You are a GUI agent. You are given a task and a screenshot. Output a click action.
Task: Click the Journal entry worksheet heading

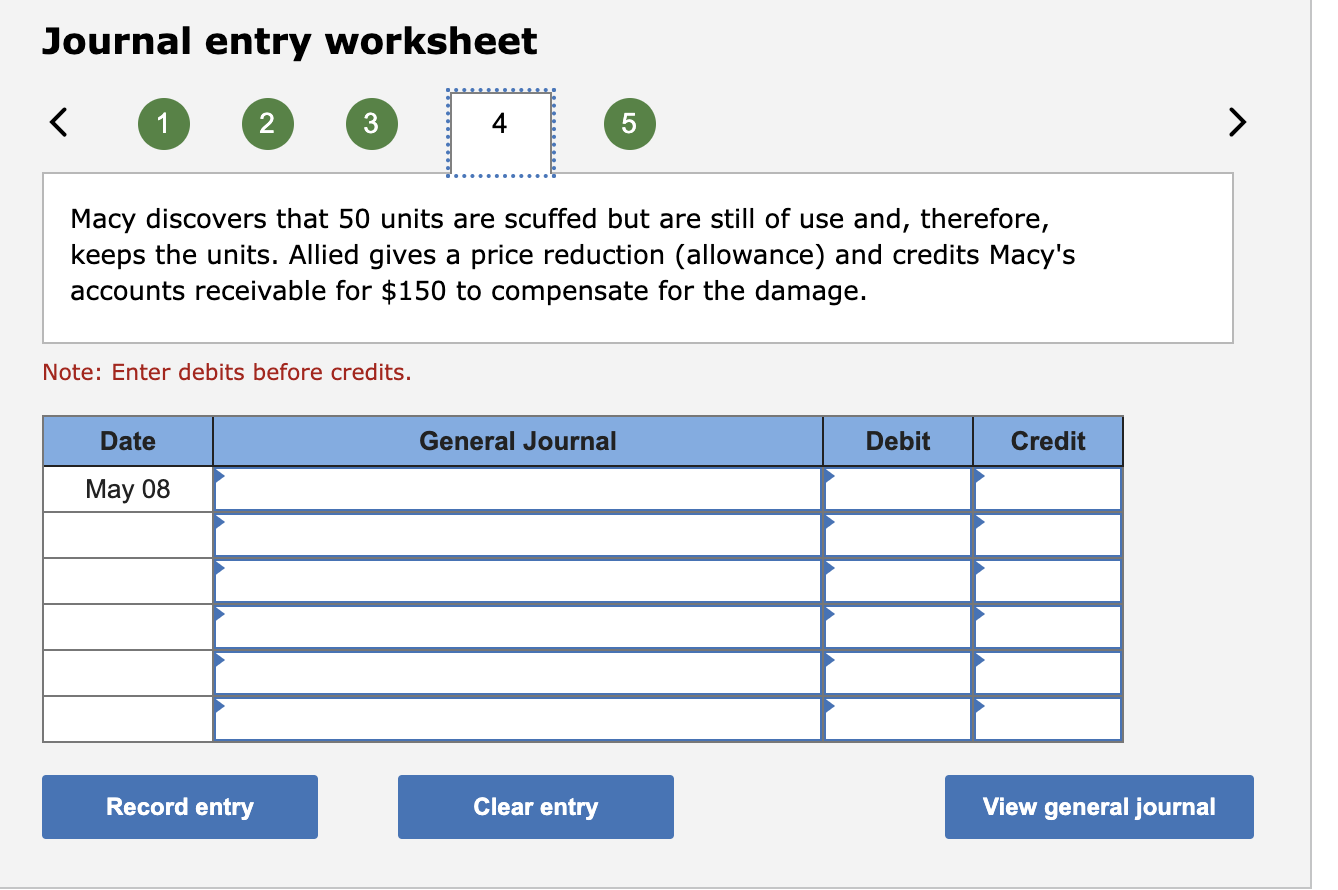pyautogui.click(x=290, y=42)
